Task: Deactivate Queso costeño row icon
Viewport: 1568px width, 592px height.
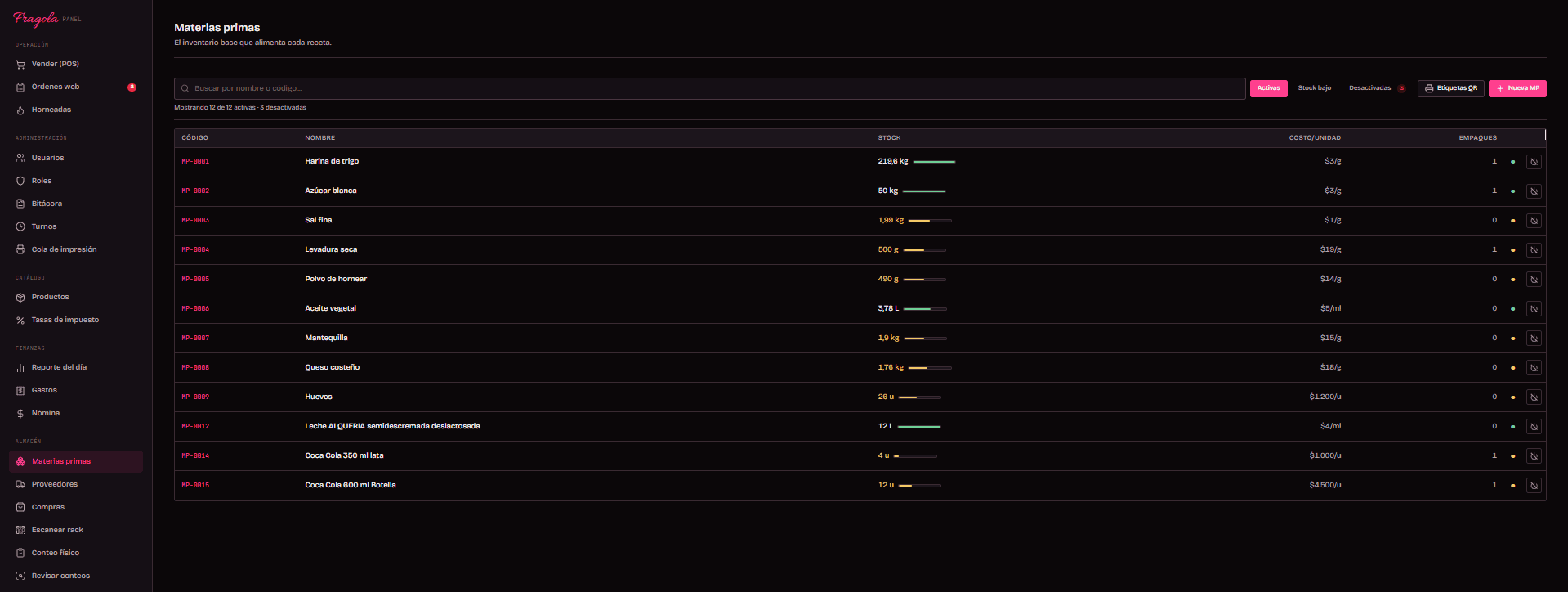Action: click(1534, 368)
